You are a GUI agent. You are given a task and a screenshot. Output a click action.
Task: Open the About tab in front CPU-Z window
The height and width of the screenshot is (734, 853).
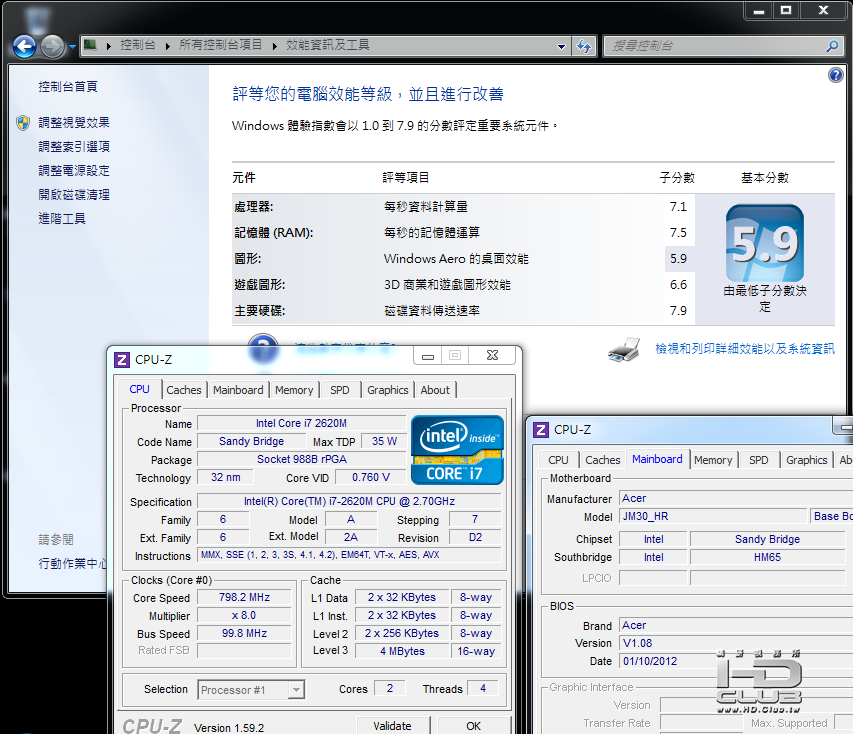coord(435,390)
